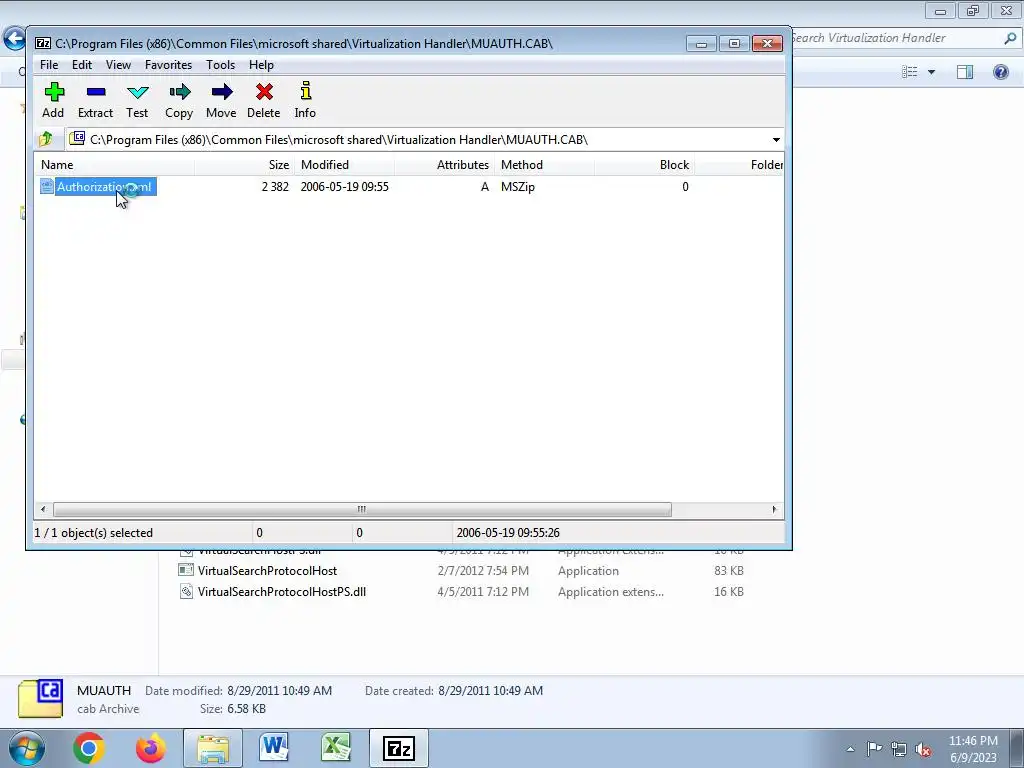Run the Test archive tool
The width and height of the screenshot is (1024, 768).
[x=137, y=101]
